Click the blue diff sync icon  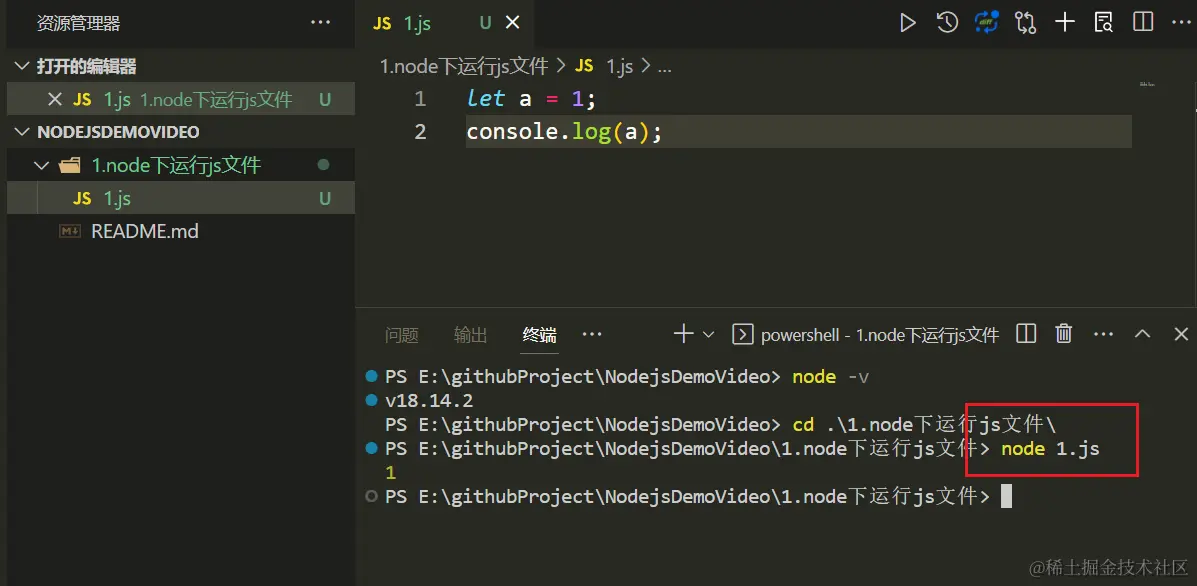[x=986, y=23]
